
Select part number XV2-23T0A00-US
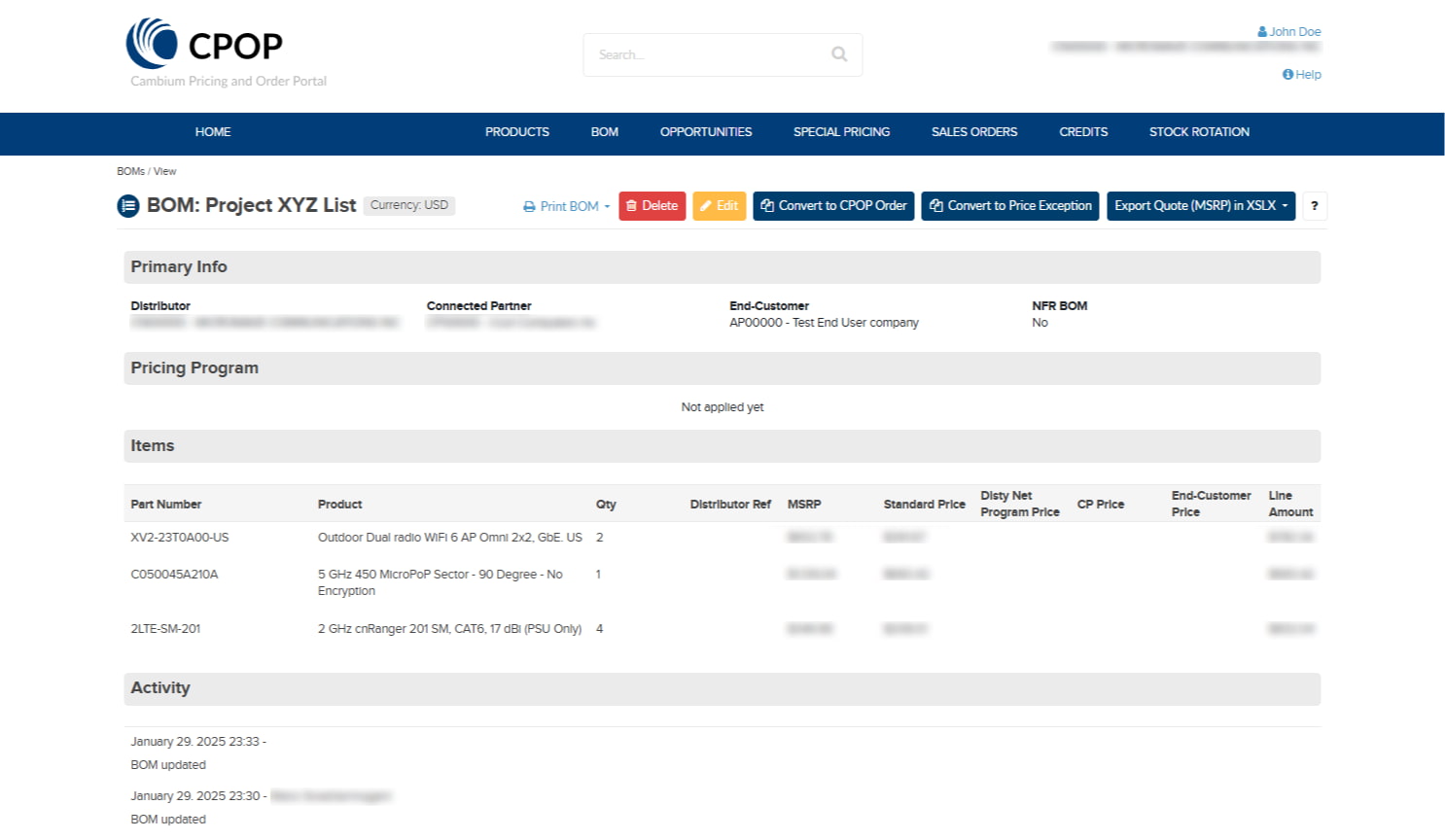(x=180, y=538)
